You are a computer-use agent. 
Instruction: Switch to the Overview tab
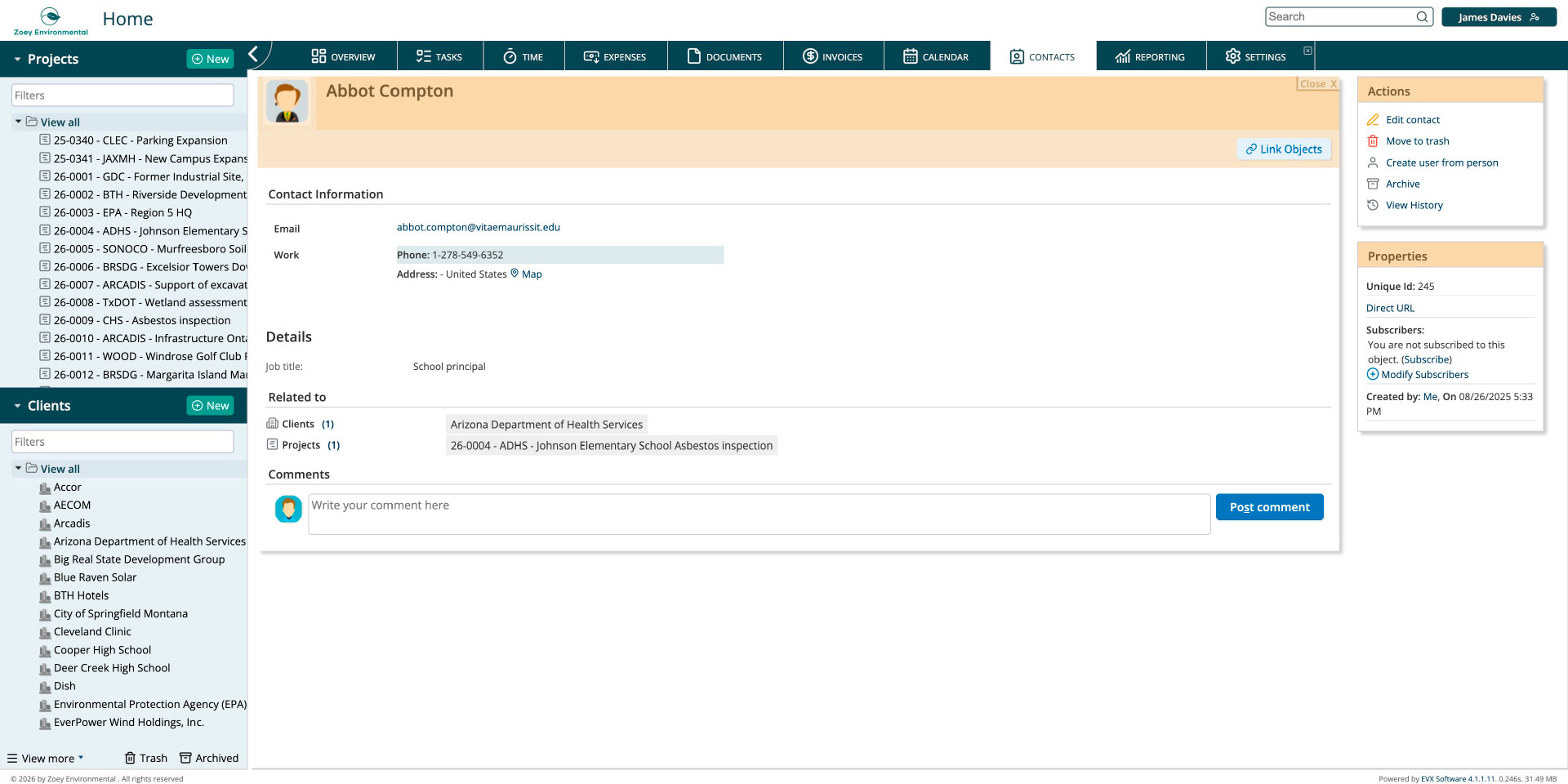click(x=343, y=56)
